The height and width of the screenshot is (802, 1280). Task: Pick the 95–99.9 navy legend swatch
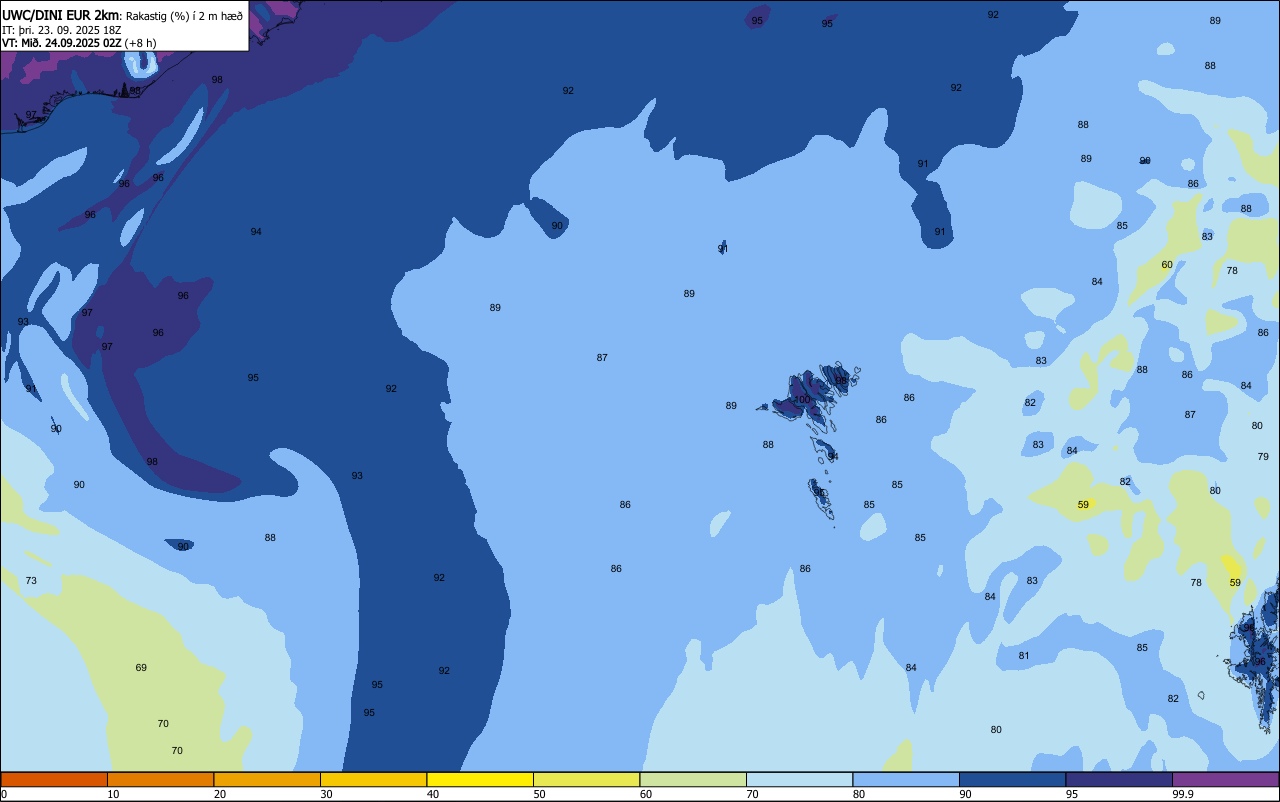pyautogui.click(x=1119, y=779)
